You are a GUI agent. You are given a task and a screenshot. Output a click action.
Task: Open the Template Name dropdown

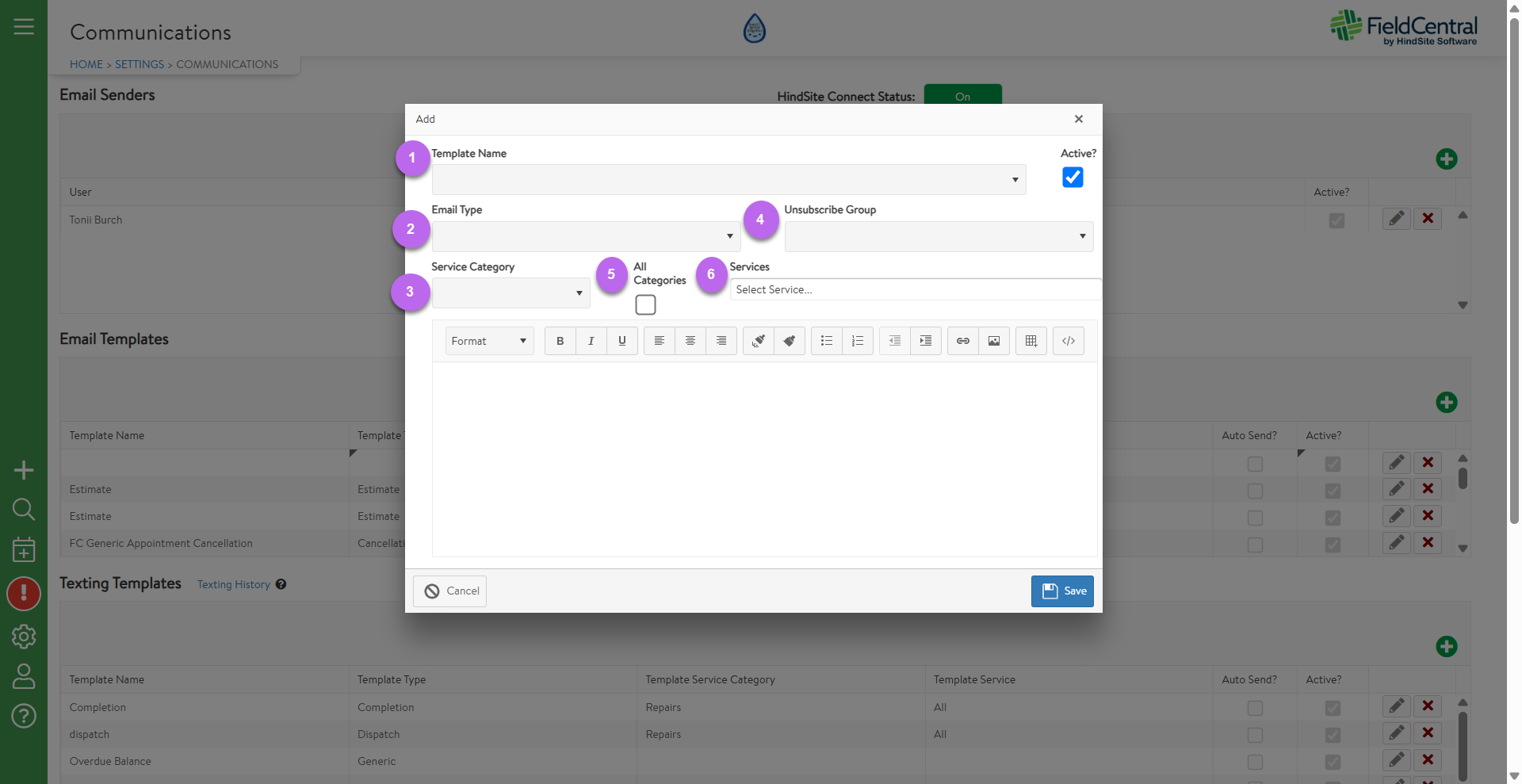728,180
